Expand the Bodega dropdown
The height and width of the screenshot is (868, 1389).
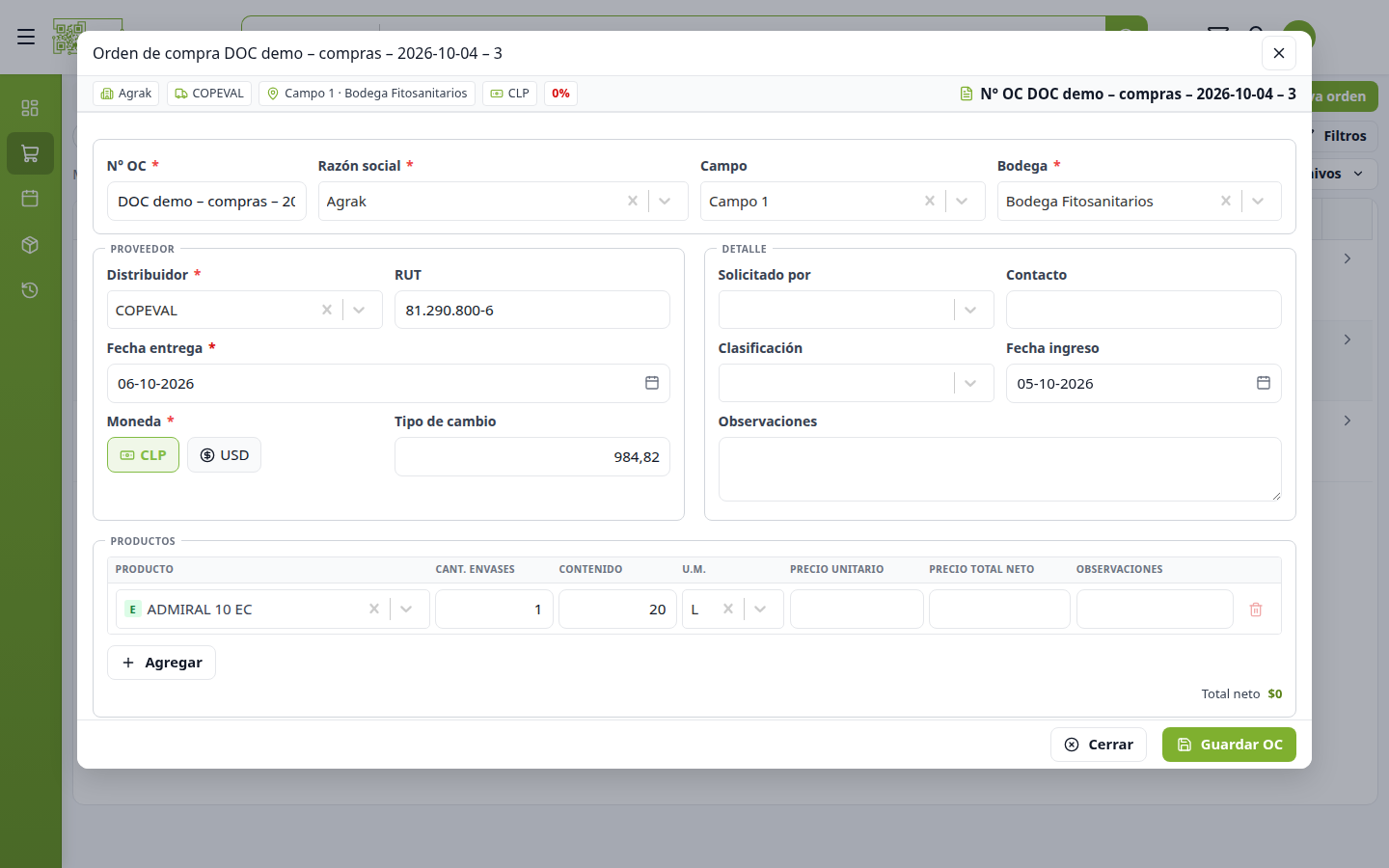tap(1259, 202)
